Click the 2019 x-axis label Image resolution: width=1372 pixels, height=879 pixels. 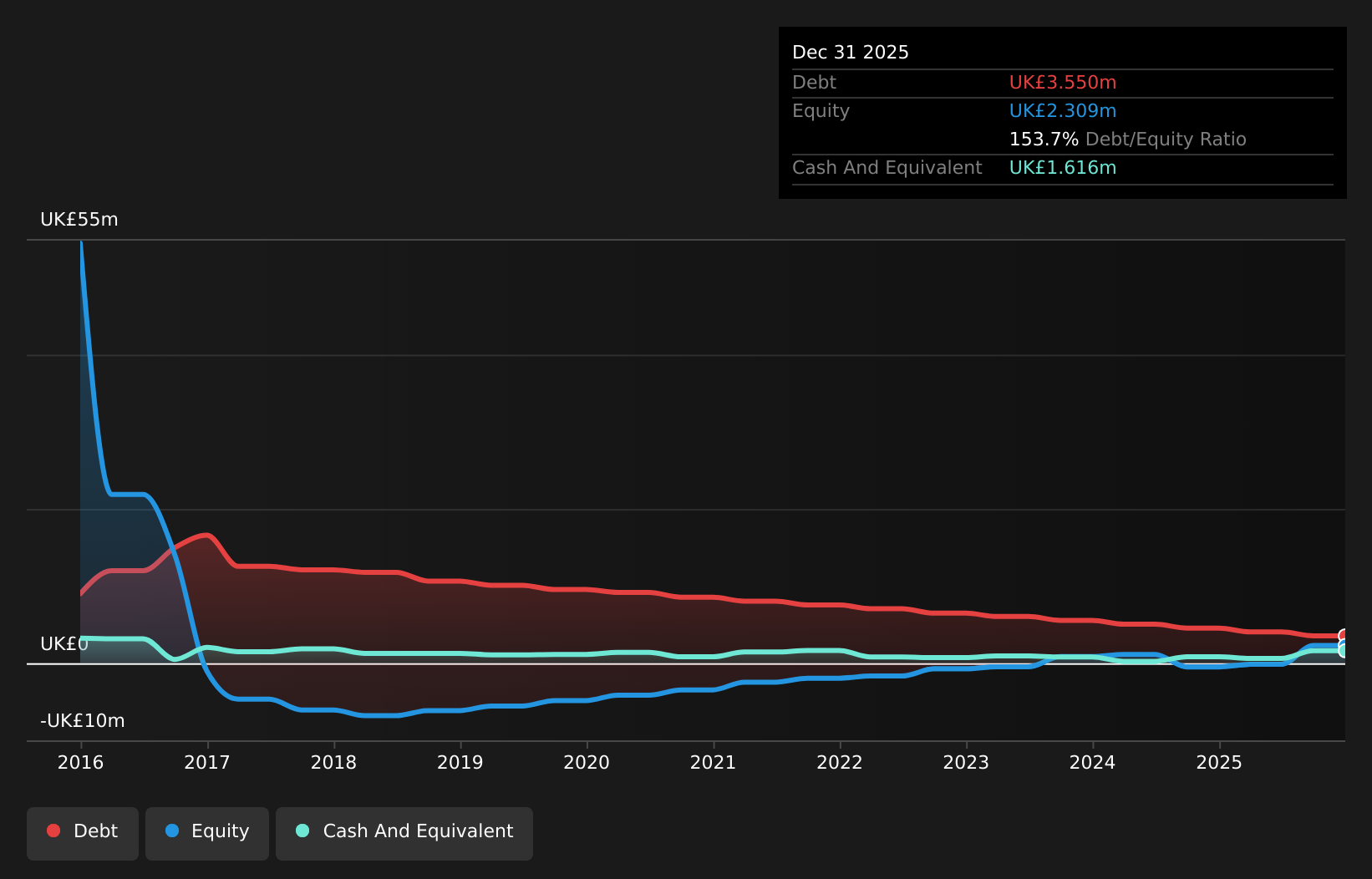click(460, 762)
